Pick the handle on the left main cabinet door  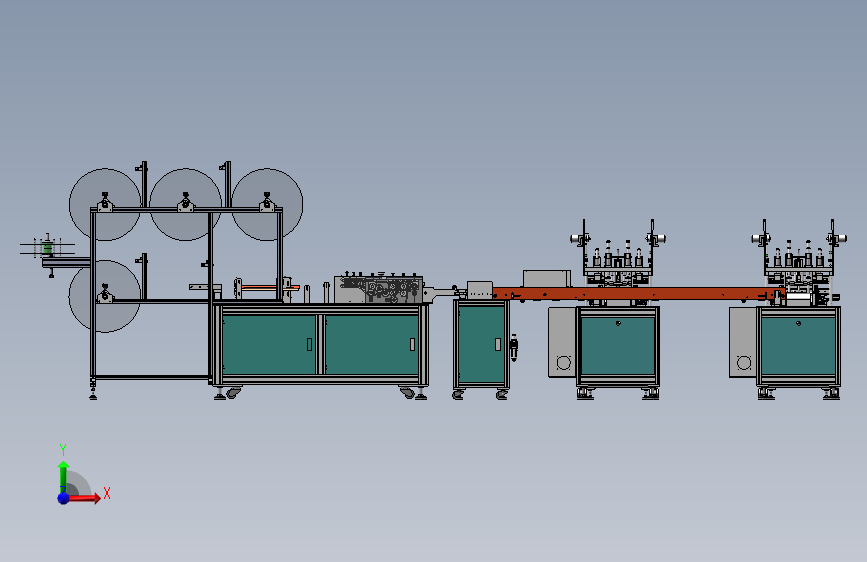pos(309,345)
